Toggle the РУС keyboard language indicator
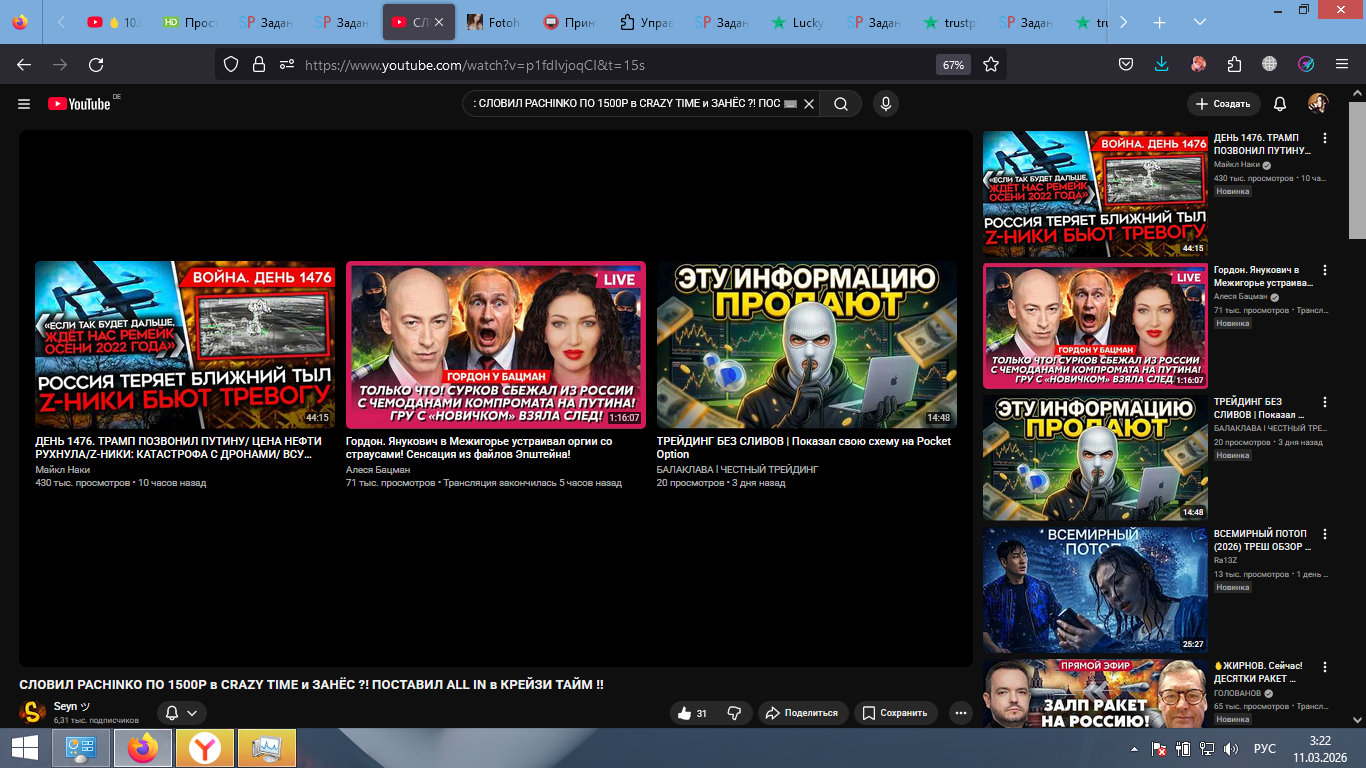This screenshot has height=768, width=1366. [1264, 748]
